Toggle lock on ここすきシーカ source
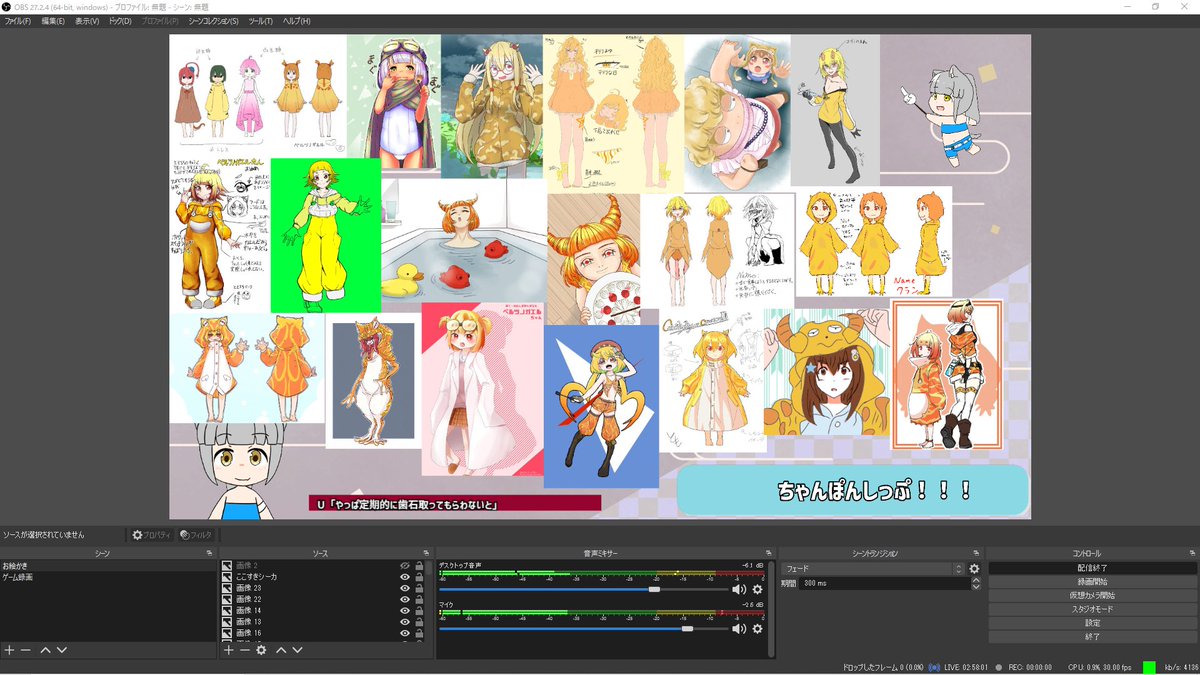Viewport: 1200px width, 675px height. pyautogui.click(x=419, y=577)
